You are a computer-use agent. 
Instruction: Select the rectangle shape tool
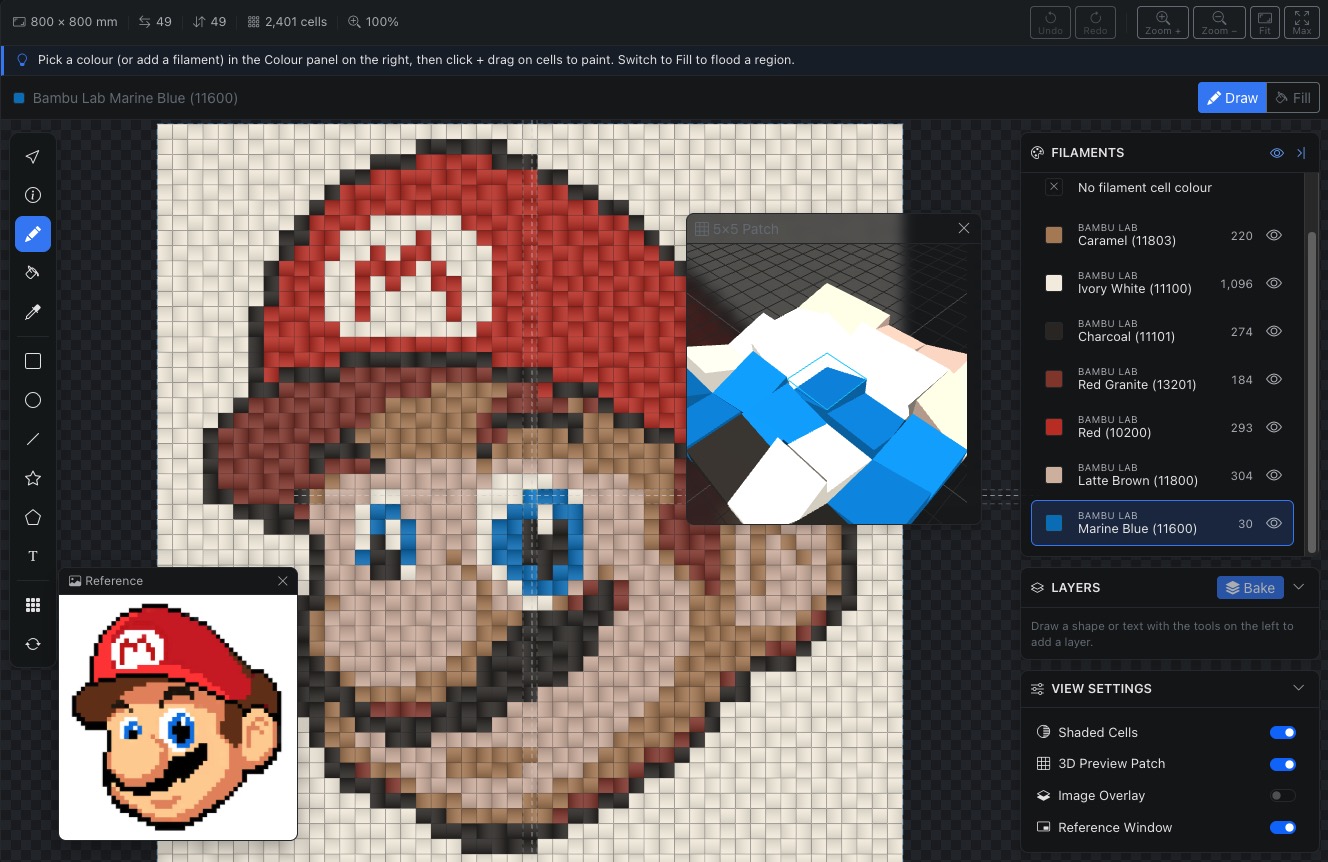coord(33,361)
